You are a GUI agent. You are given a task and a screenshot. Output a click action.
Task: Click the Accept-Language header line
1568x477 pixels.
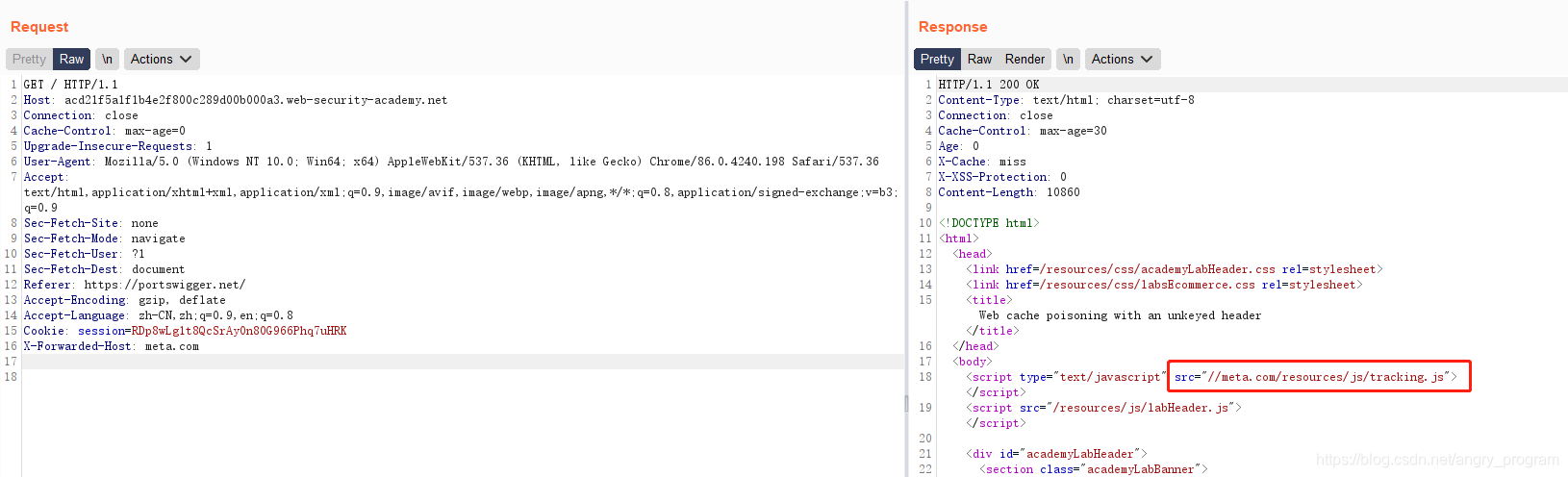(x=159, y=315)
